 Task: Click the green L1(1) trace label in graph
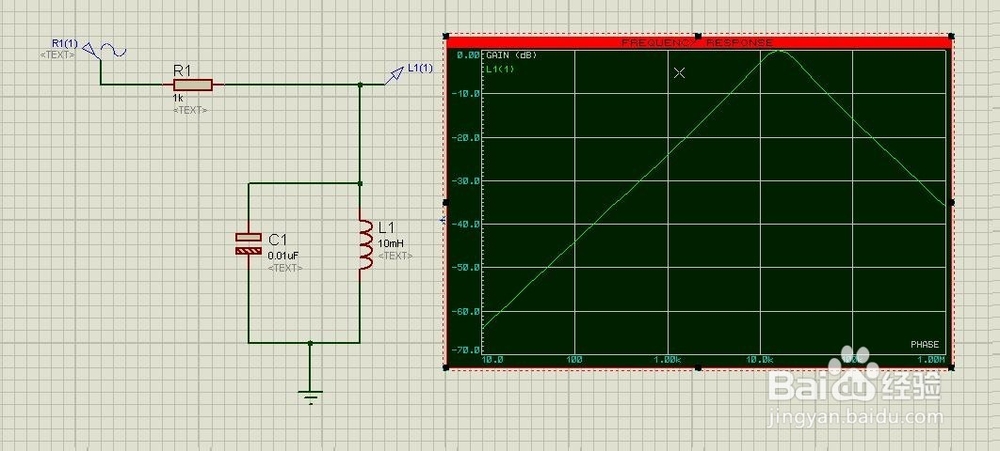click(x=500, y=69)
